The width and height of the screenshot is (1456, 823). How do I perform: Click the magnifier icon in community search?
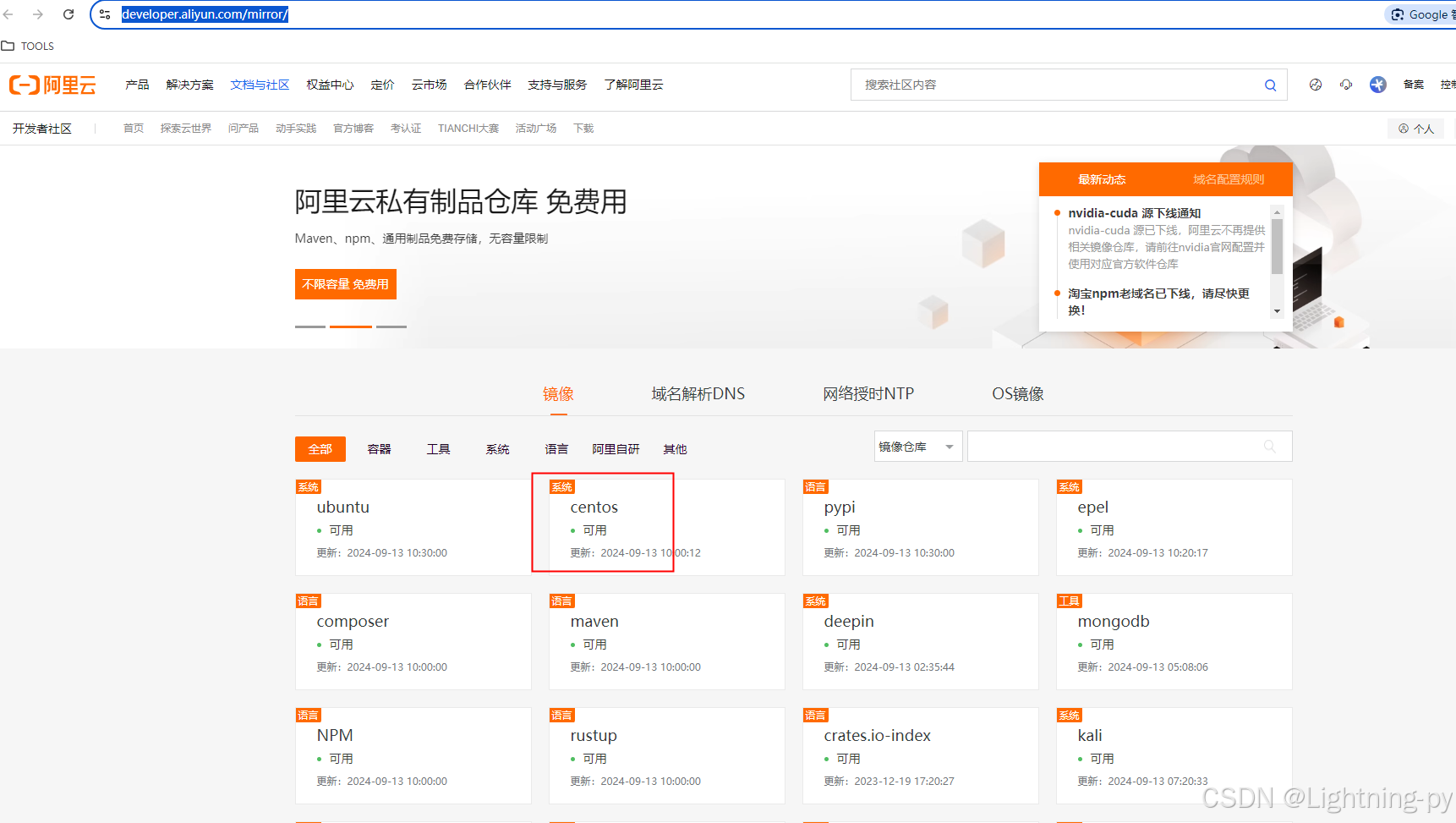pos(1270,85)
